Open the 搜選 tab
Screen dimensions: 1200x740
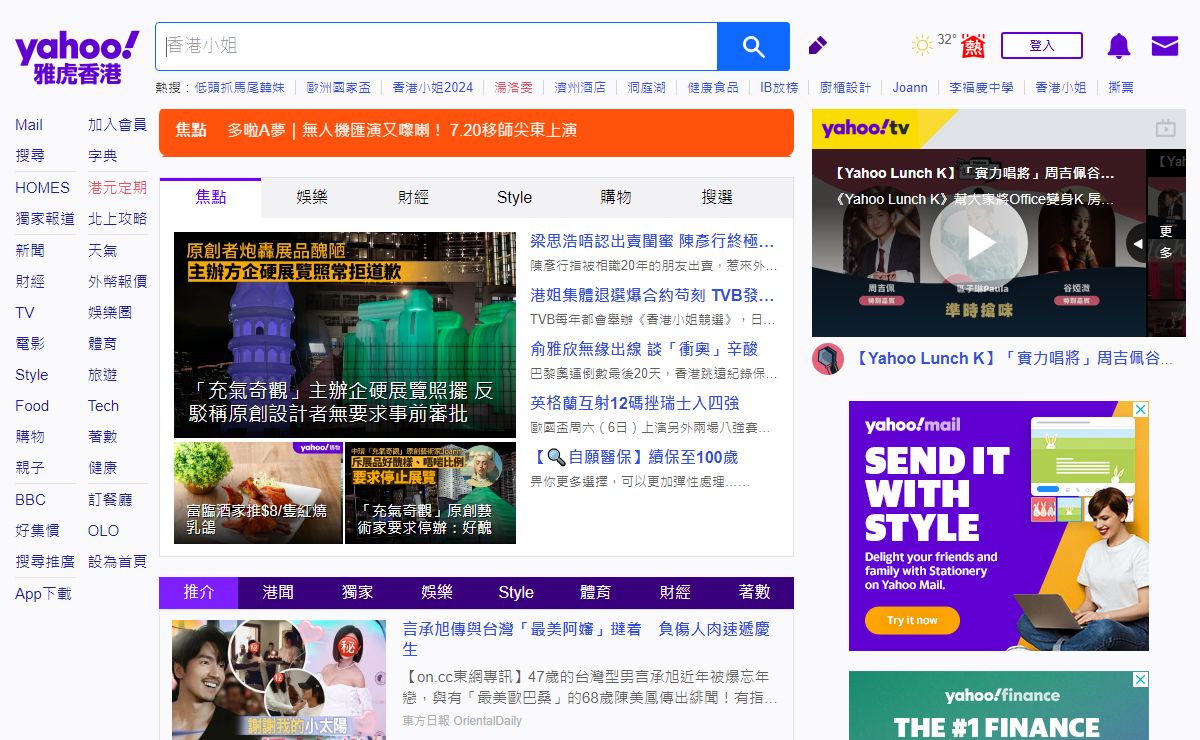pyautogui.click(x=717, y=198)
